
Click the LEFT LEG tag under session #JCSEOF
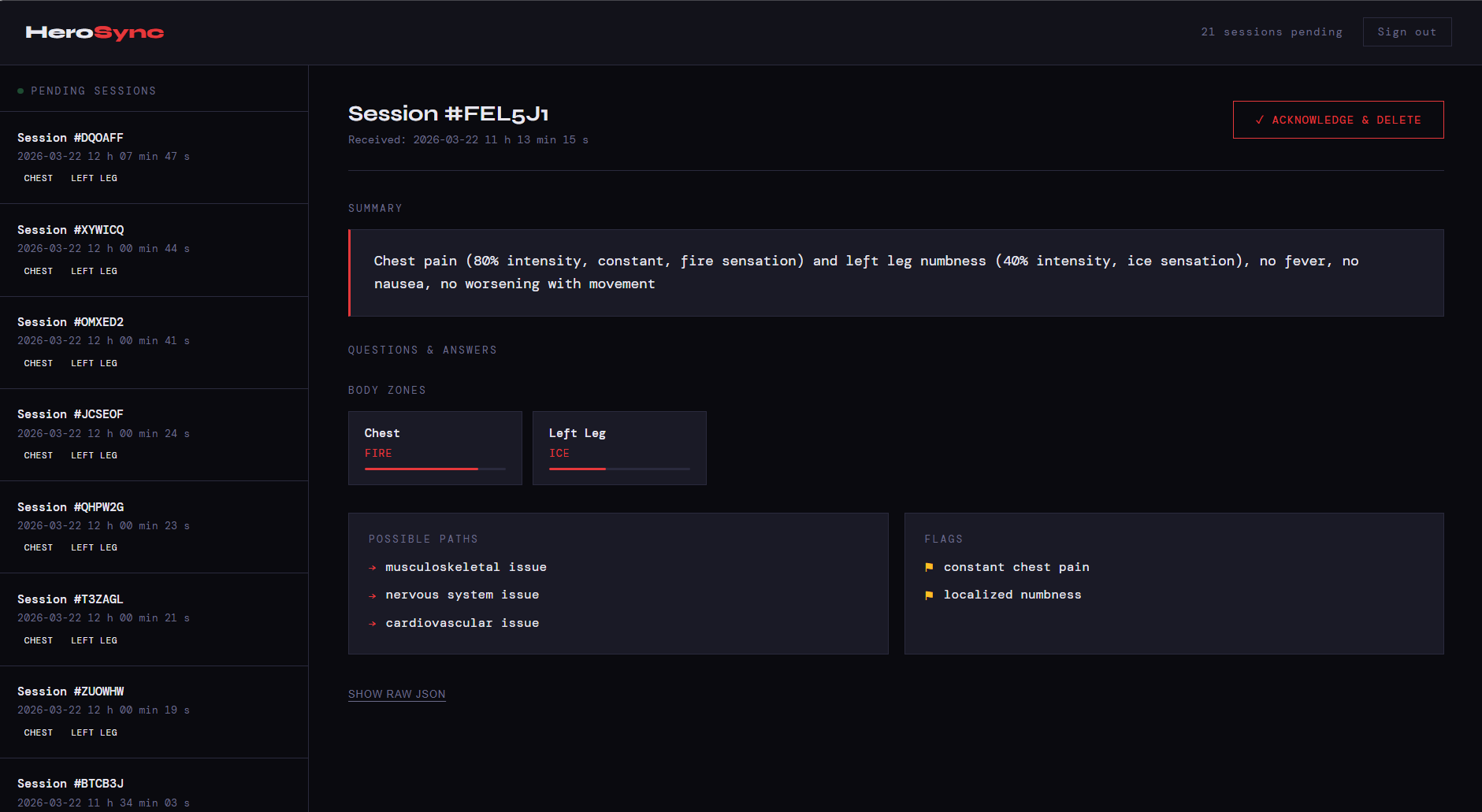click(x=94, y=455)
